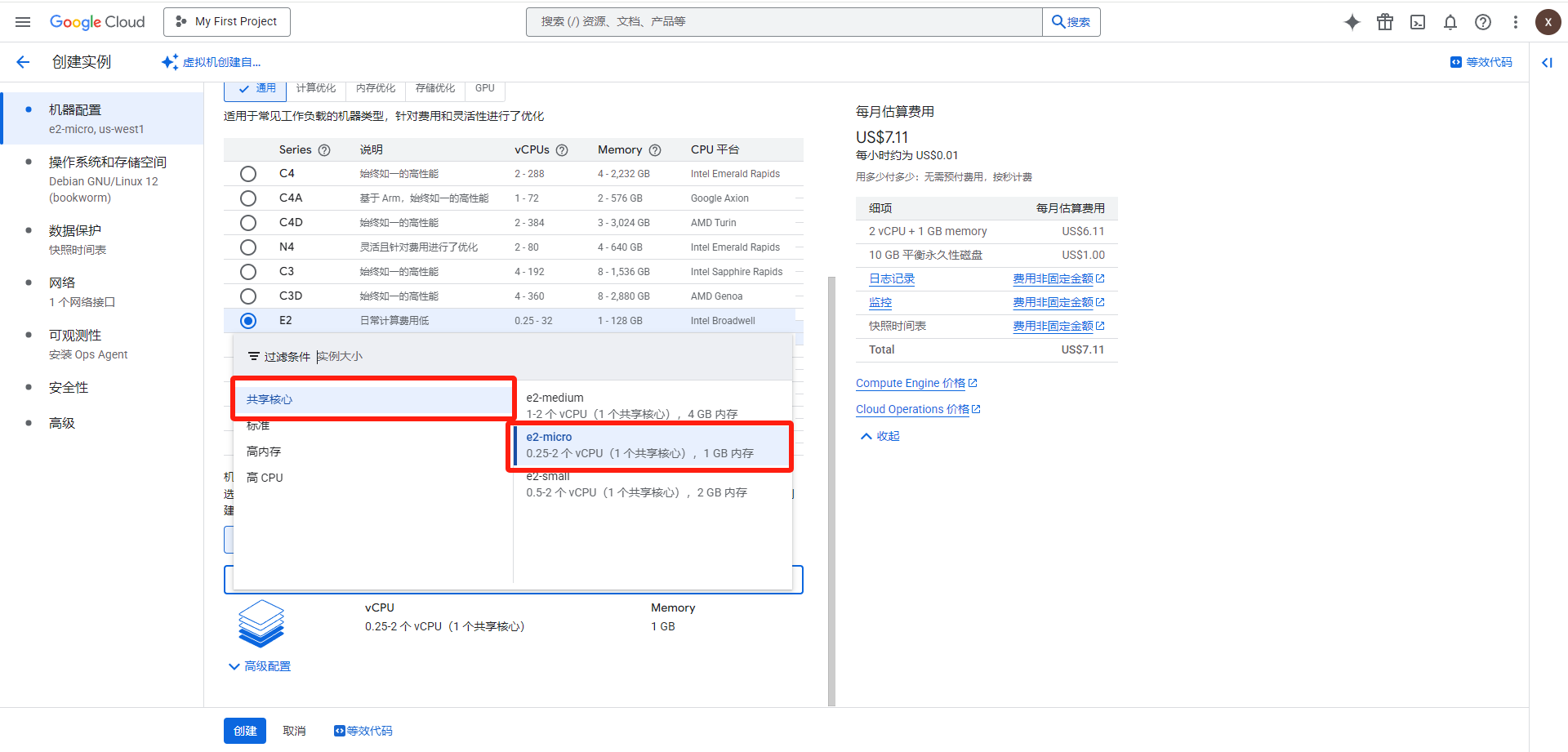Image resolution: width=1568 pixels, height=752 pixels.
Task: Collapse the cost estimate details
Action: (x=880, y=436)
